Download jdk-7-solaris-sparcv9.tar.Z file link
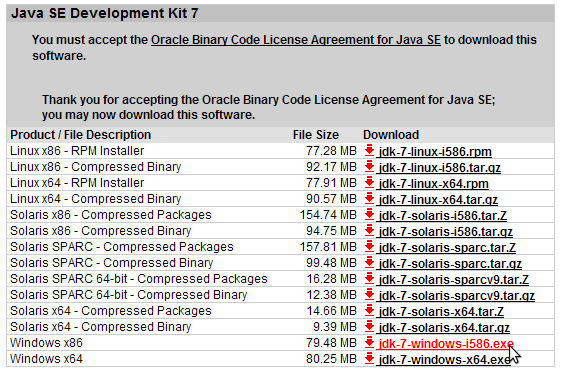This screenshot has height=374, width=561. pyautogui.click(x=454, y=280)
